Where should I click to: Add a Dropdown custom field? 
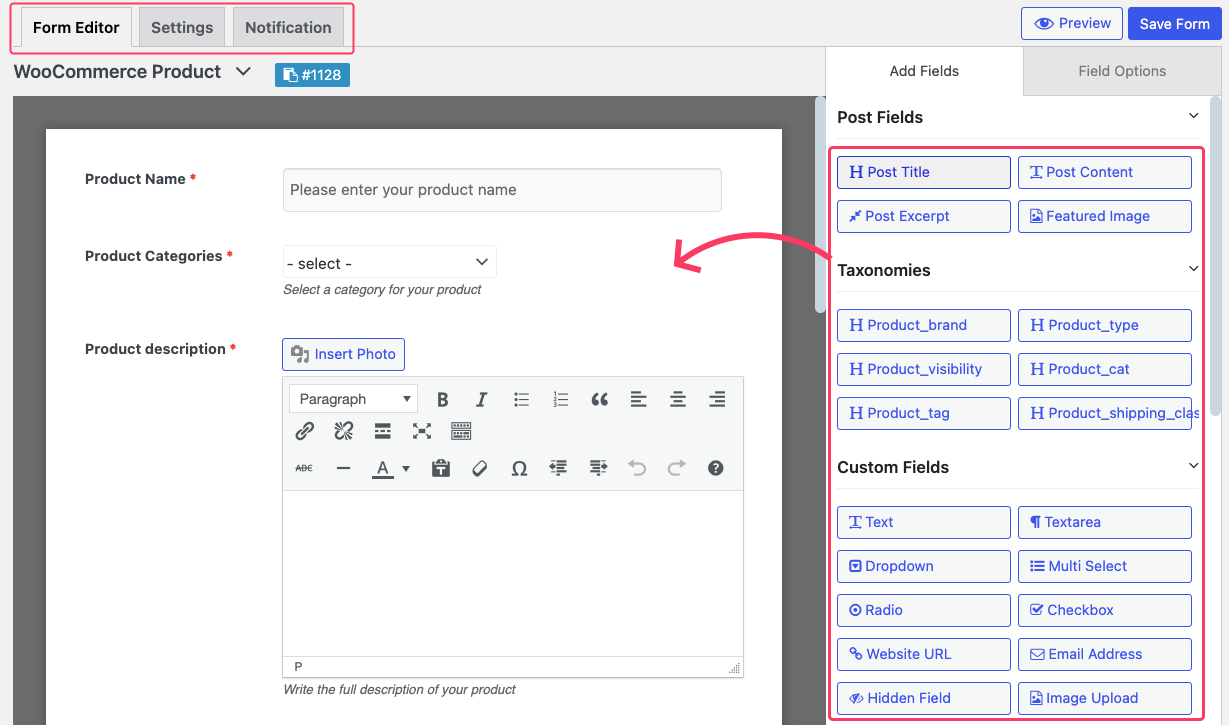(924, 566)
